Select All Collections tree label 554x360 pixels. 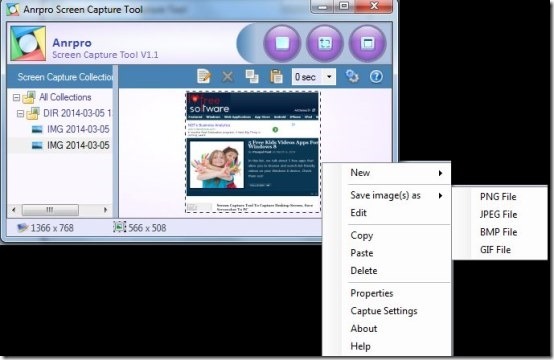pyautogui.click(x=65, y=97)
